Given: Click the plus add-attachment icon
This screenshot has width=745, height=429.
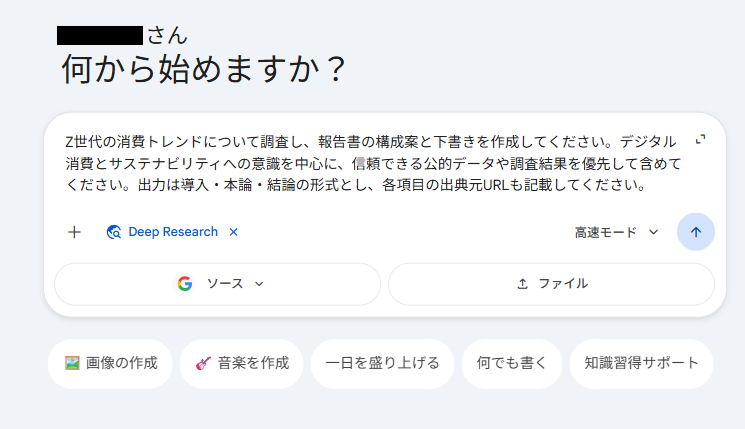Looking at the screenshot, I should 74,232.
